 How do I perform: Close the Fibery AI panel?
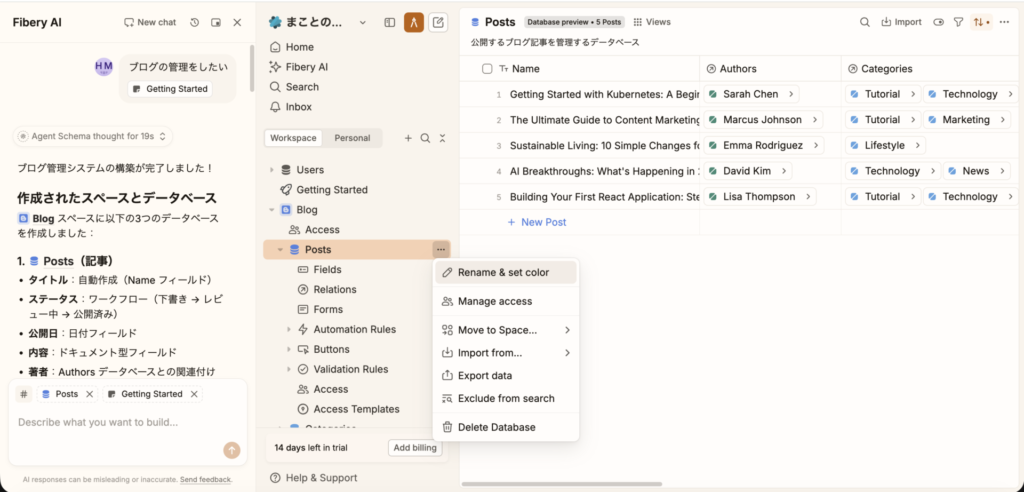pyautogui.click(x=237, y=22)
